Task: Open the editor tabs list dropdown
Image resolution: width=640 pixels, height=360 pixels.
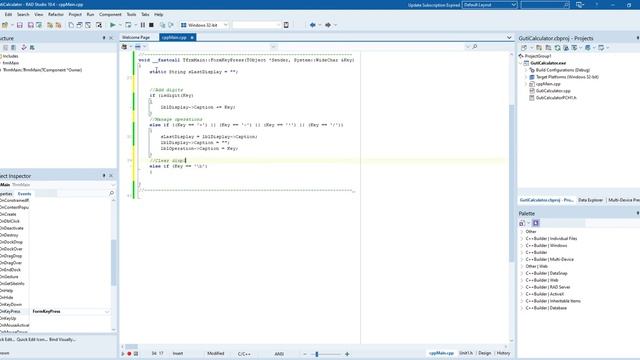Action: coord(509,38)
